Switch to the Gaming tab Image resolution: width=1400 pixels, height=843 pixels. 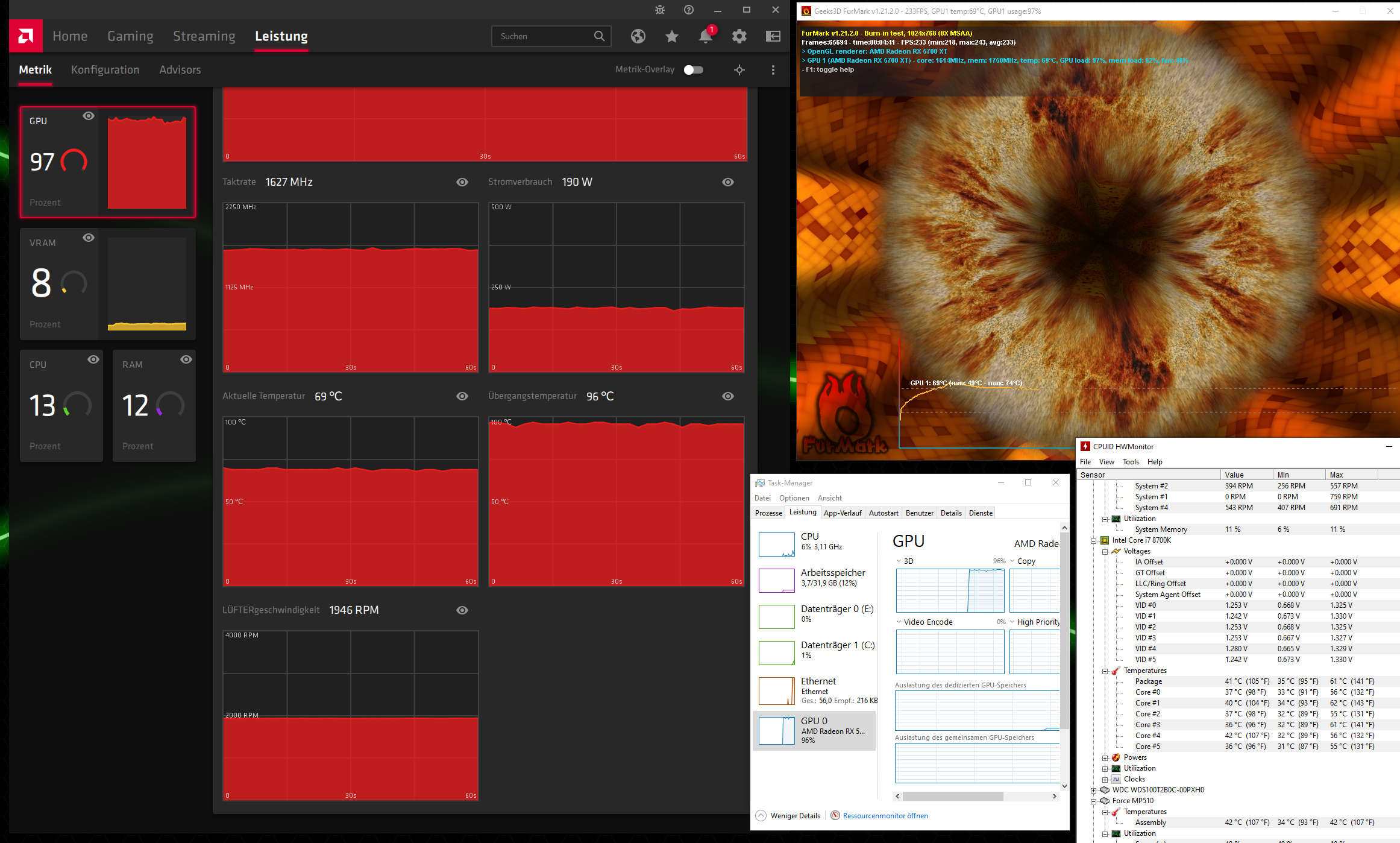point(130,36)
